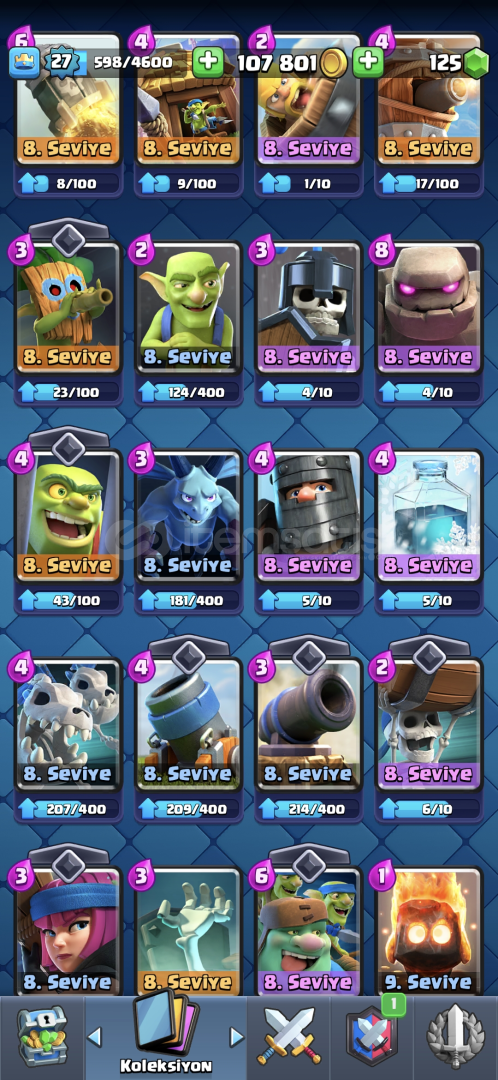The width and height of the screenshot is (498, 1080).
Task: Tap the Cannon 214/400 upgrade bar
Action: 309,809
